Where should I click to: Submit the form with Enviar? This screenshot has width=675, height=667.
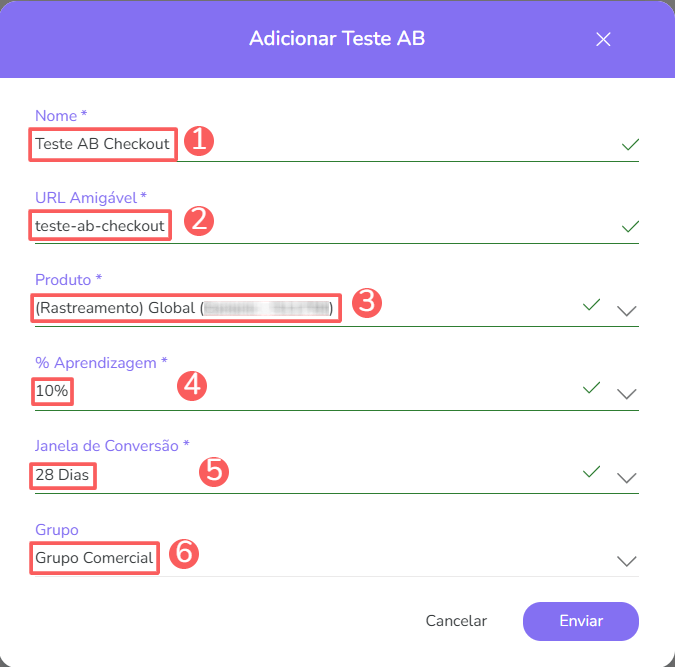(x=580, y=621)
